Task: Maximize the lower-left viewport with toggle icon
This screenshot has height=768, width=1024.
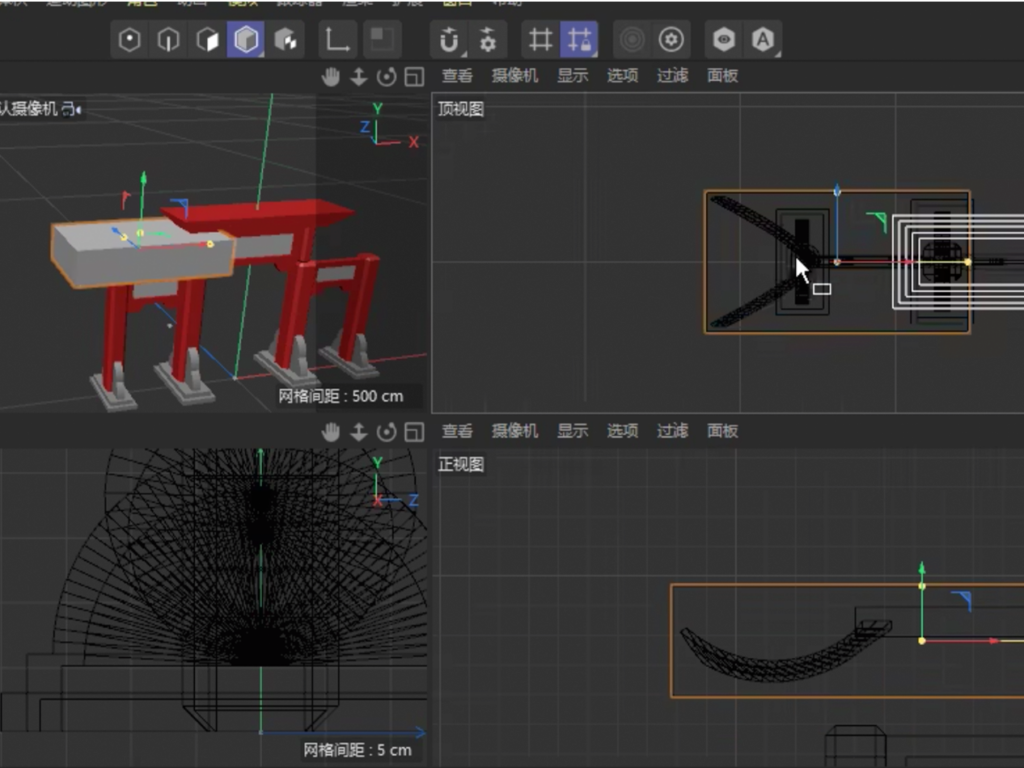Action: [x=414, y=431]
